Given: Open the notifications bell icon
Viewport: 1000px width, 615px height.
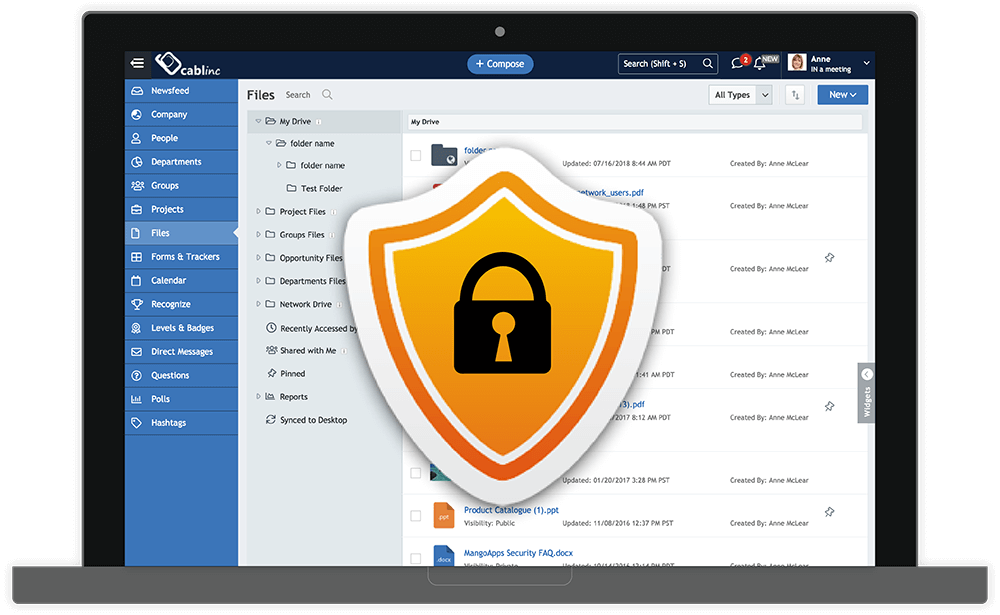Looking at the screenshot, I should coord(760,63).
